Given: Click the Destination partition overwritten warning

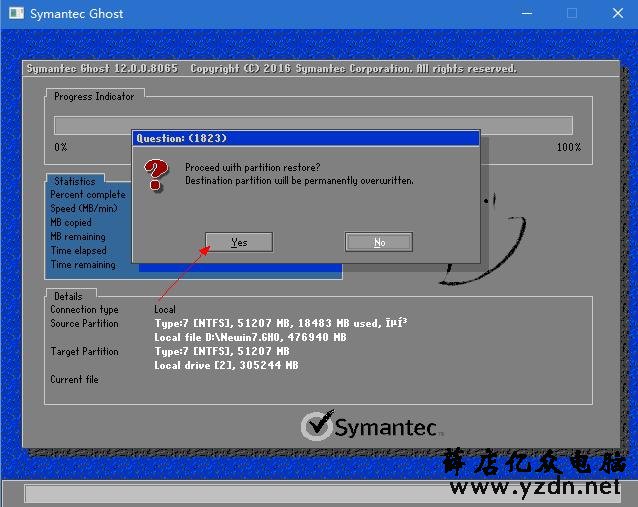Looking at the screenshot, I should [299, 180].
